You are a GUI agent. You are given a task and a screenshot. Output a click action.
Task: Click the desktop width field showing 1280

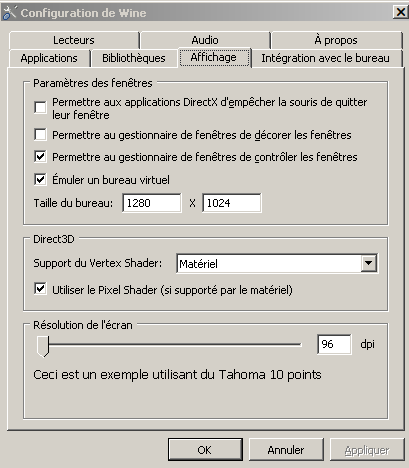tap(152, 203)
